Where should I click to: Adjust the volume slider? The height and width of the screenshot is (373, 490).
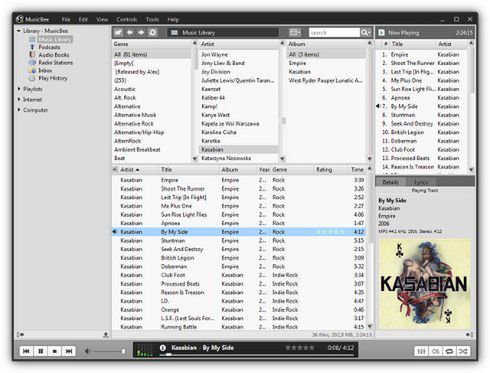coord(110,351)
